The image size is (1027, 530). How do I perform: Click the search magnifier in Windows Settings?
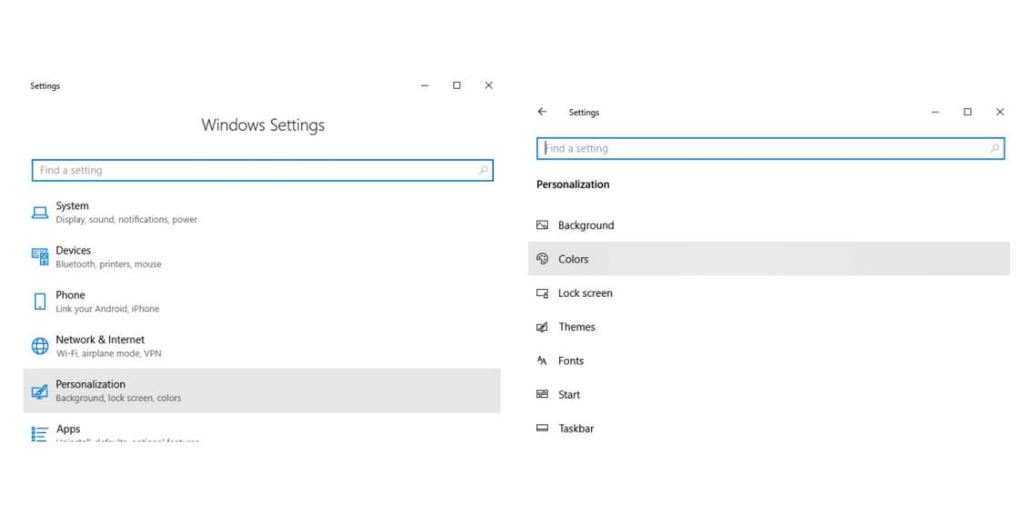tap(483, 171)
